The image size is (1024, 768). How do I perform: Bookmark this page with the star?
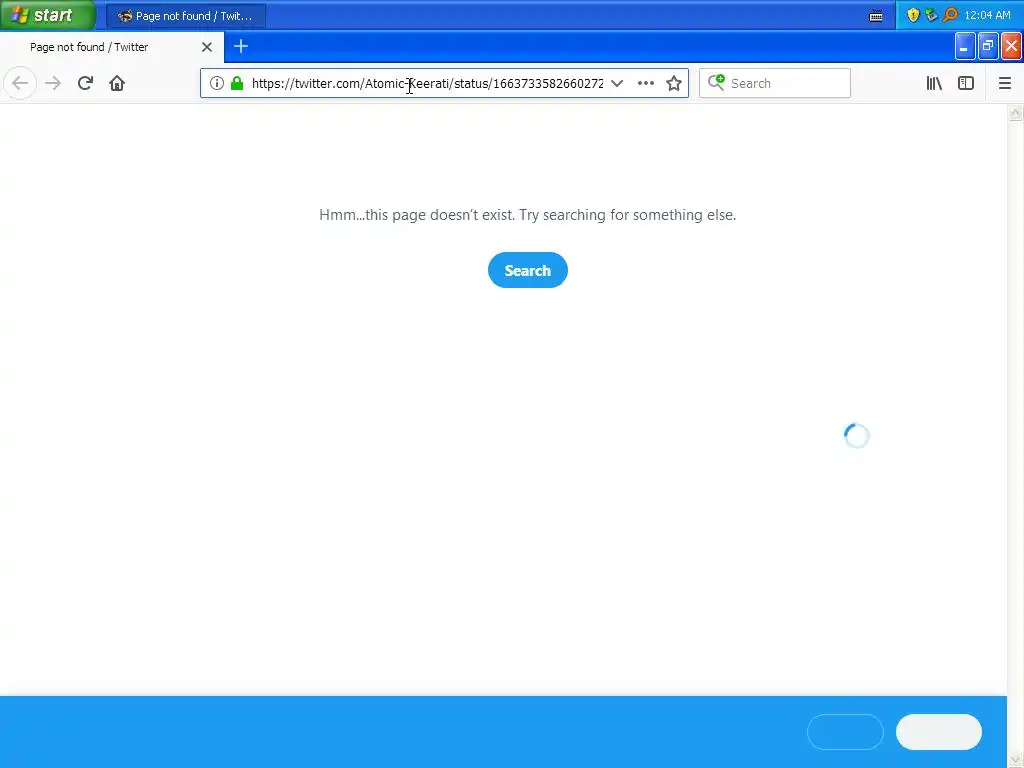pyautogui.click(x=674, y=83)
